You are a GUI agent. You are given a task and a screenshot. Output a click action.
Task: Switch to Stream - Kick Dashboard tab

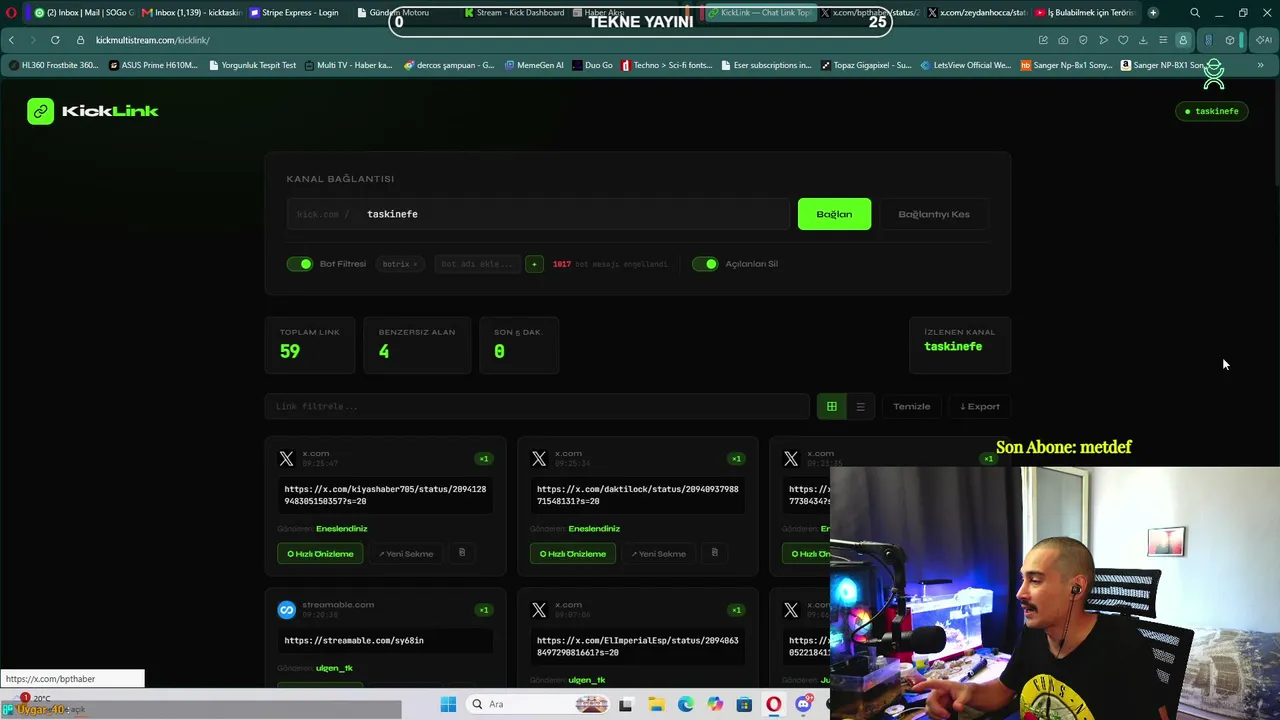click(515, 13)
